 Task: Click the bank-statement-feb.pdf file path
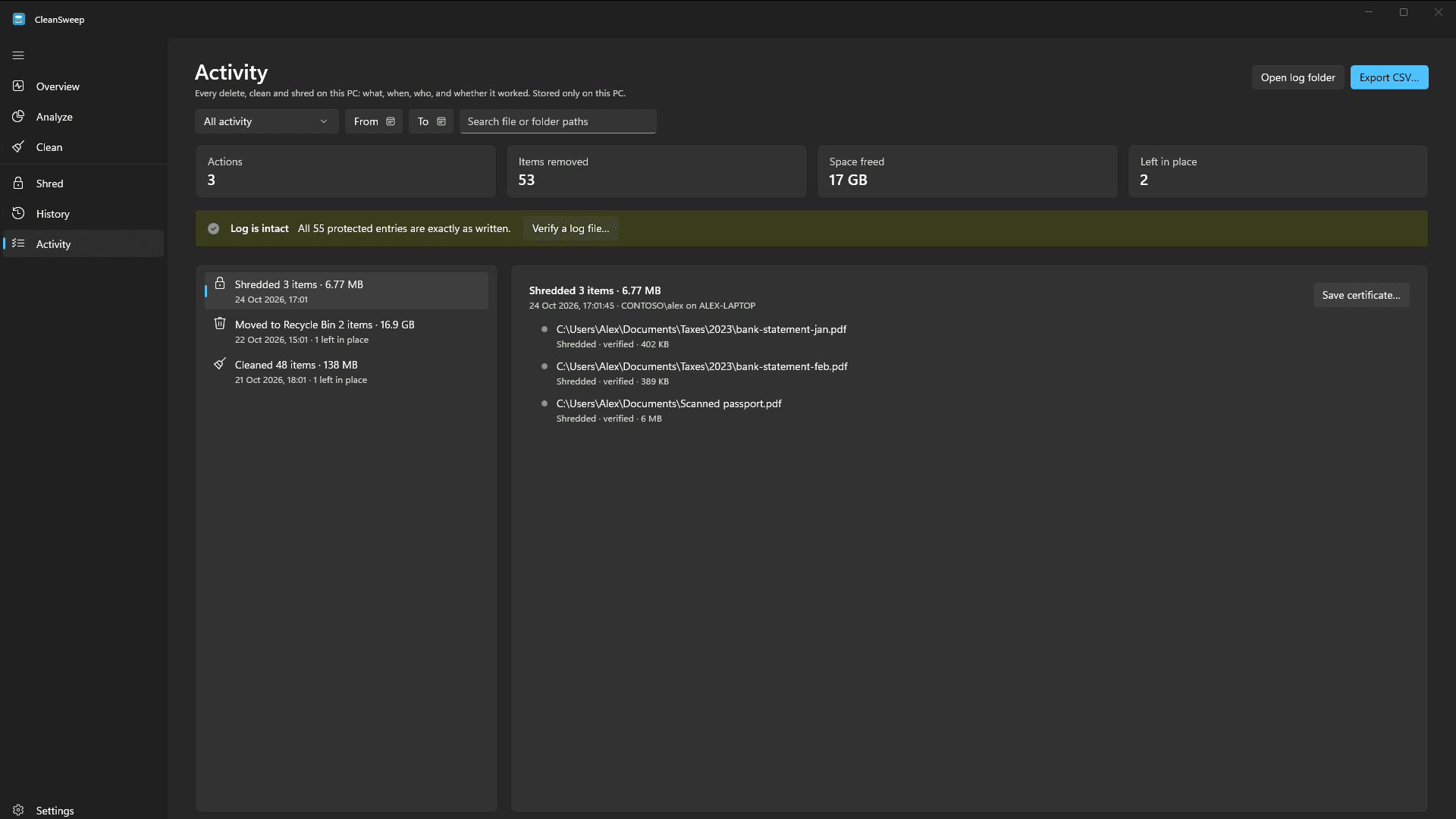pos(701,366)
